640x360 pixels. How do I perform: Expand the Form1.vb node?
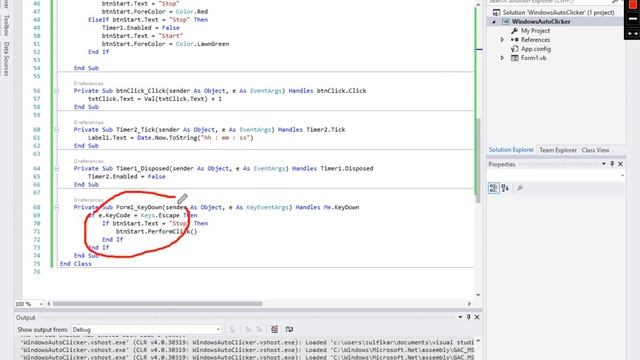[x=502, y=58]
